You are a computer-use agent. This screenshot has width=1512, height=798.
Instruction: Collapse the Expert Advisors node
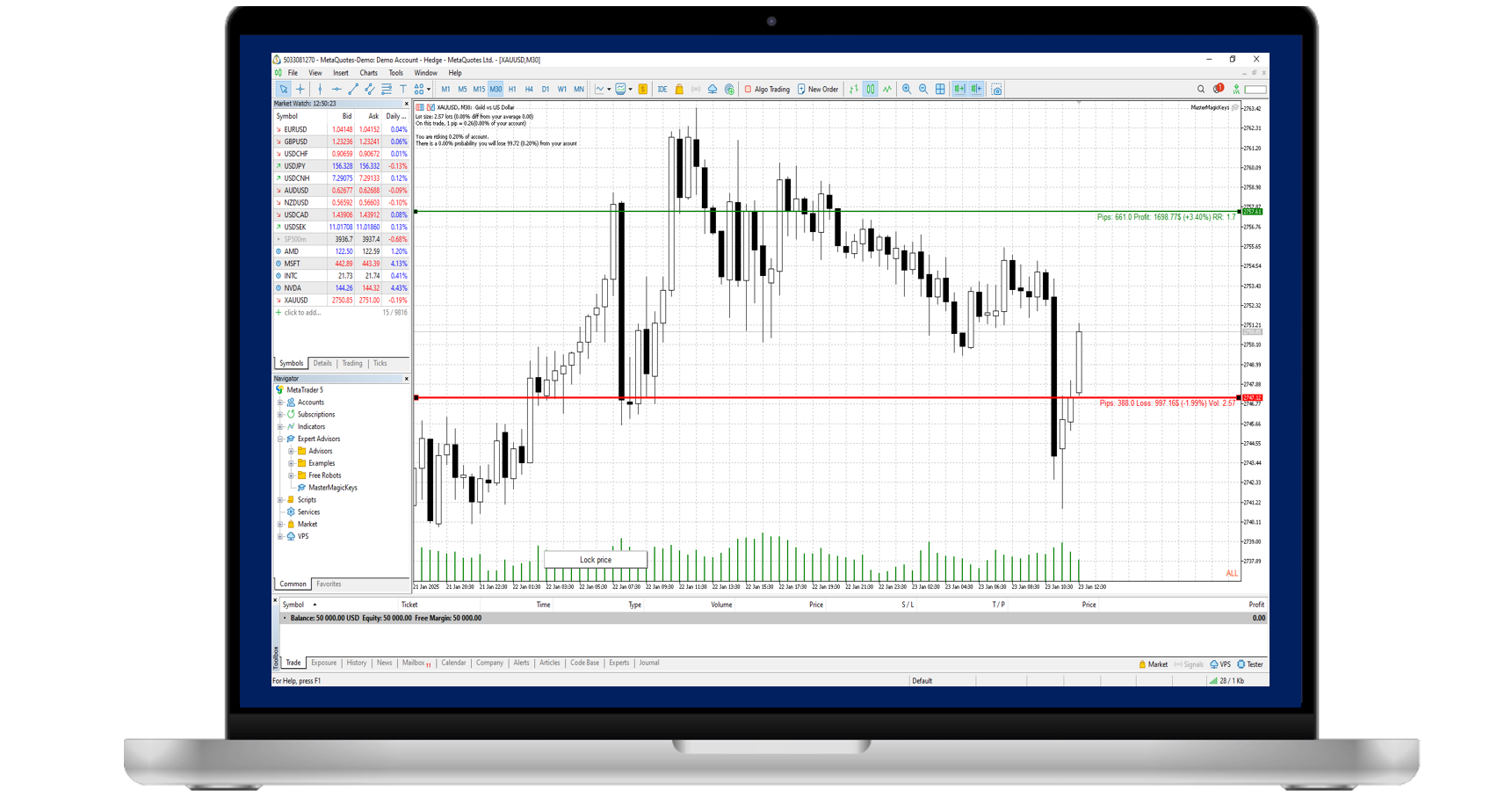point(280,439)
